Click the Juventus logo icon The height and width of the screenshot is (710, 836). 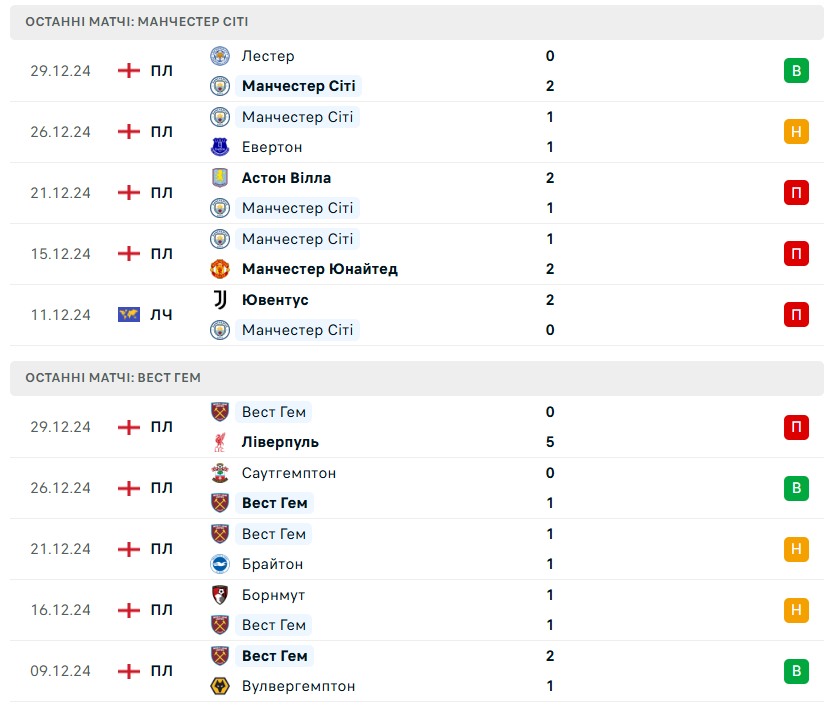pos(220,300)
